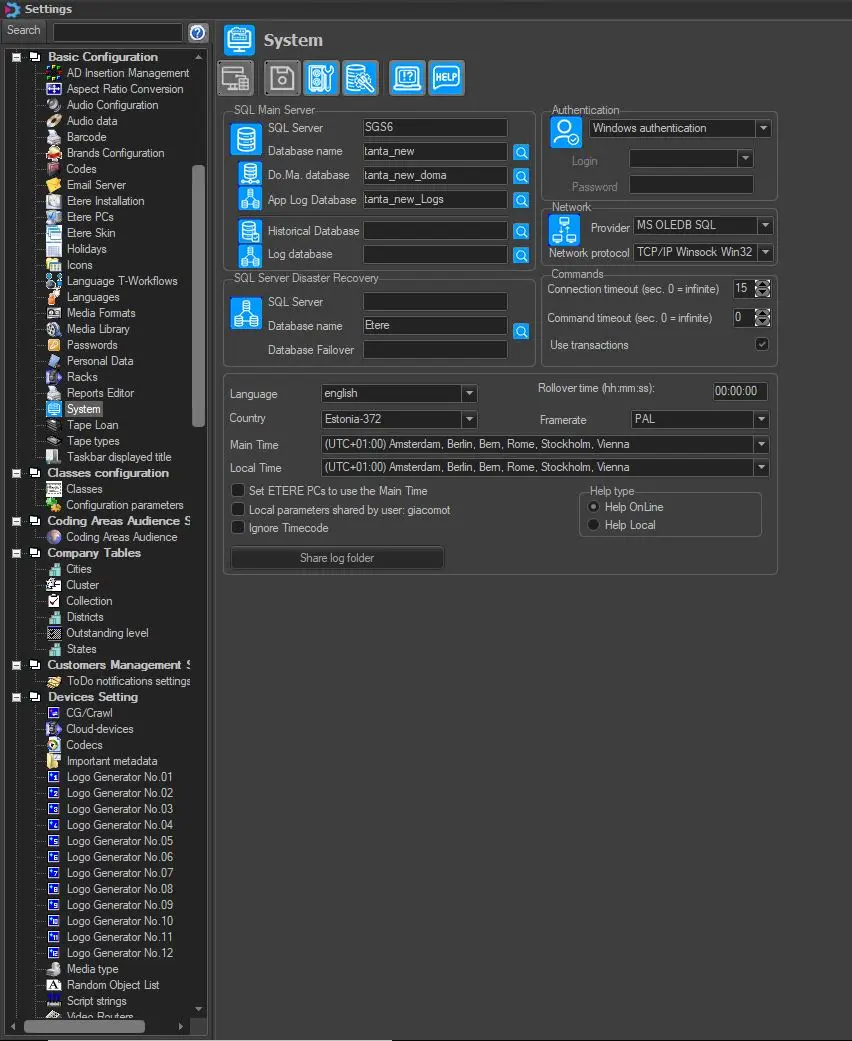Browse for Database name with magnifier icon

click(521, 152)
